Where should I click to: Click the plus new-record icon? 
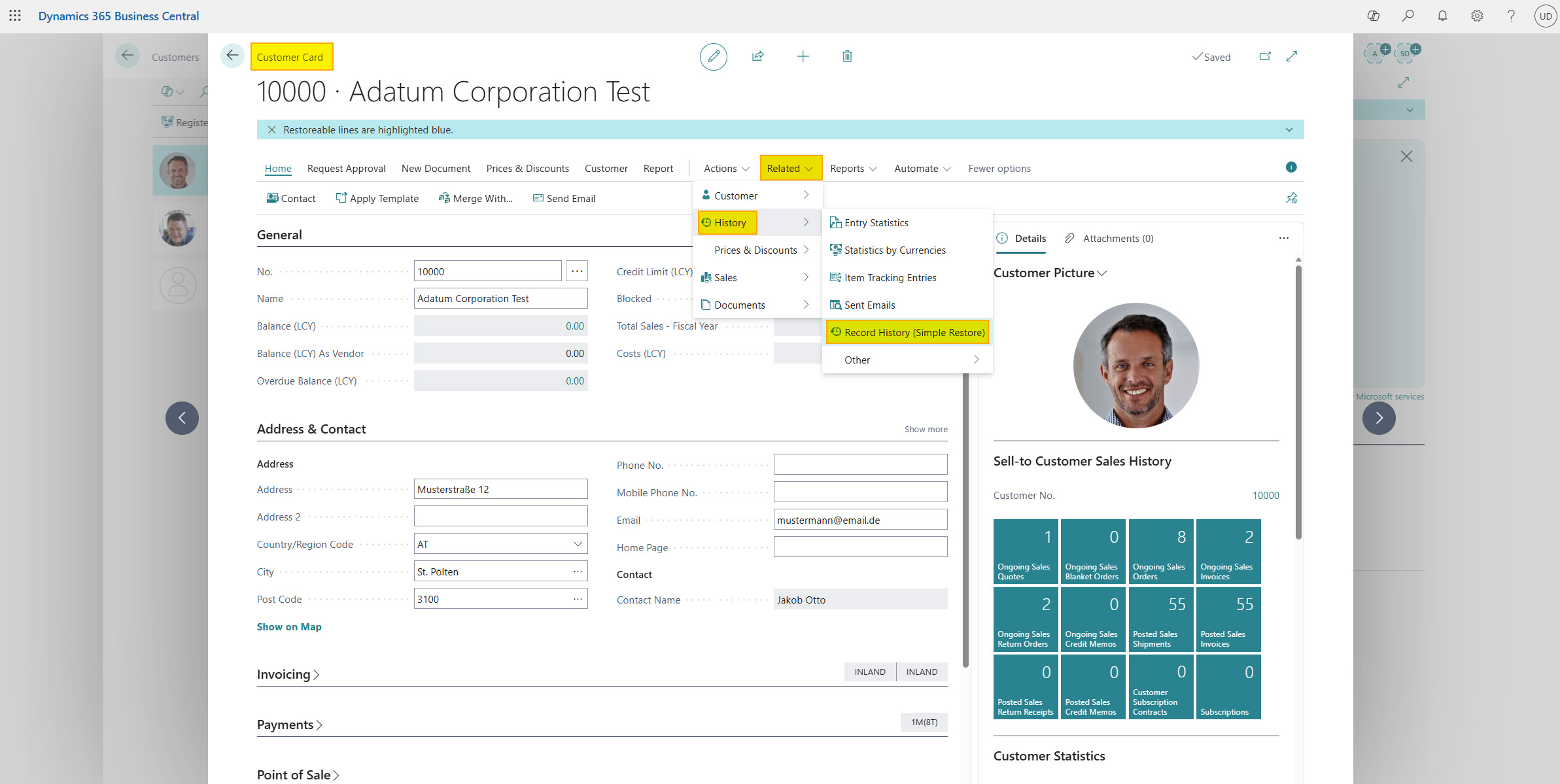803,57
